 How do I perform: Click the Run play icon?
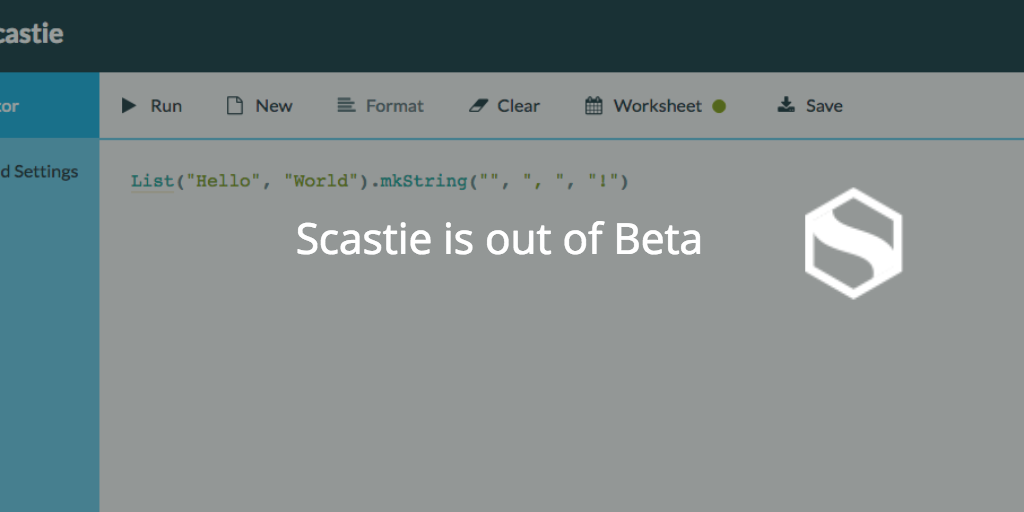(x=129, y=106)
